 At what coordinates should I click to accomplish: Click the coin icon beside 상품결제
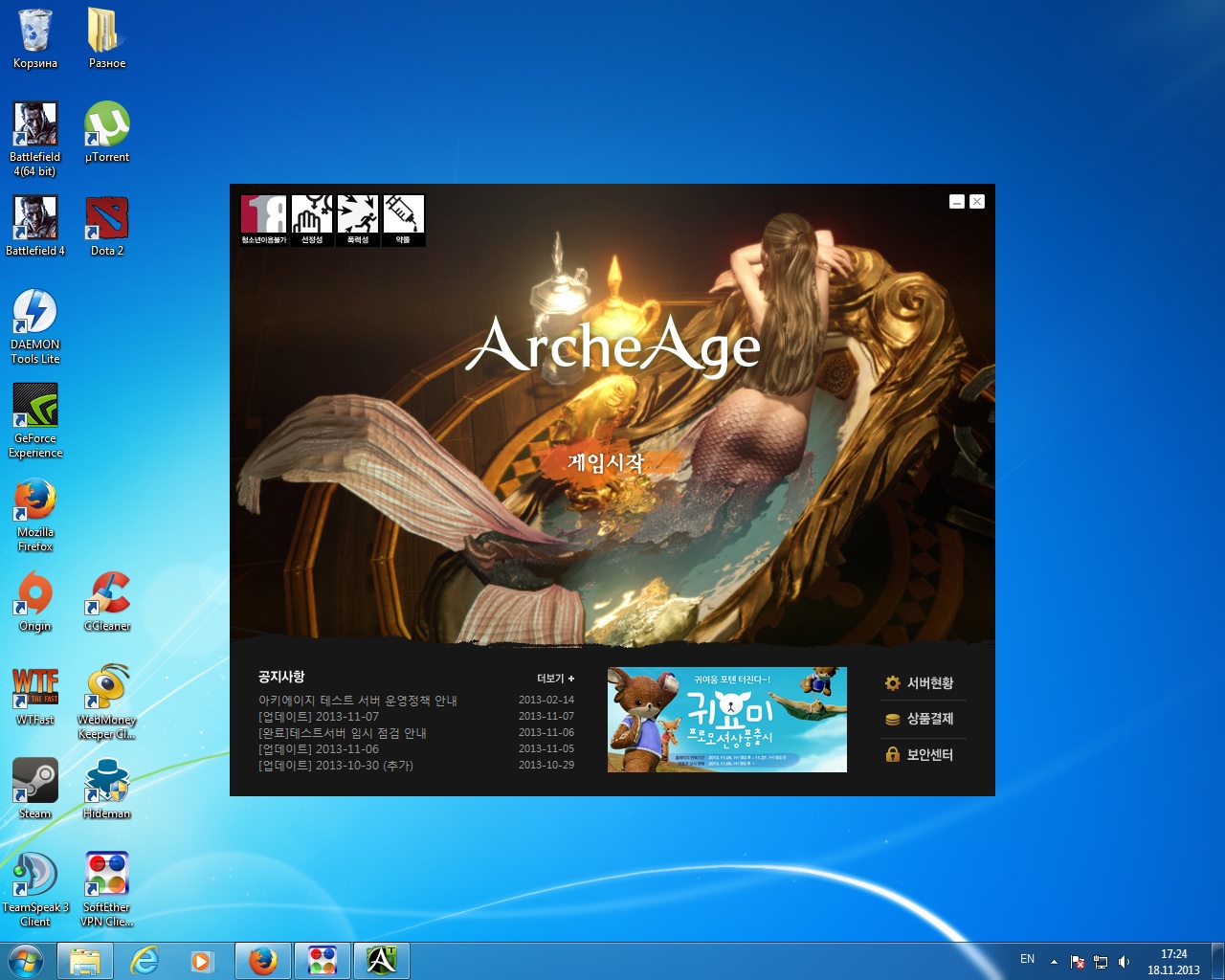[x=893, y=720]
